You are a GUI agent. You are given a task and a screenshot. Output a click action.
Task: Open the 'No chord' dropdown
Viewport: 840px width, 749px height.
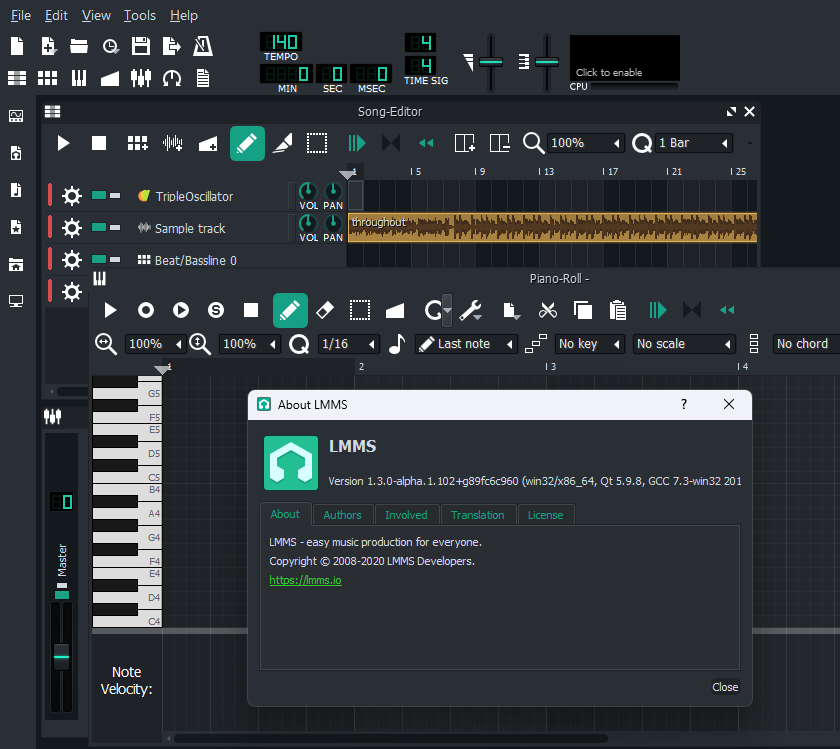806,343
